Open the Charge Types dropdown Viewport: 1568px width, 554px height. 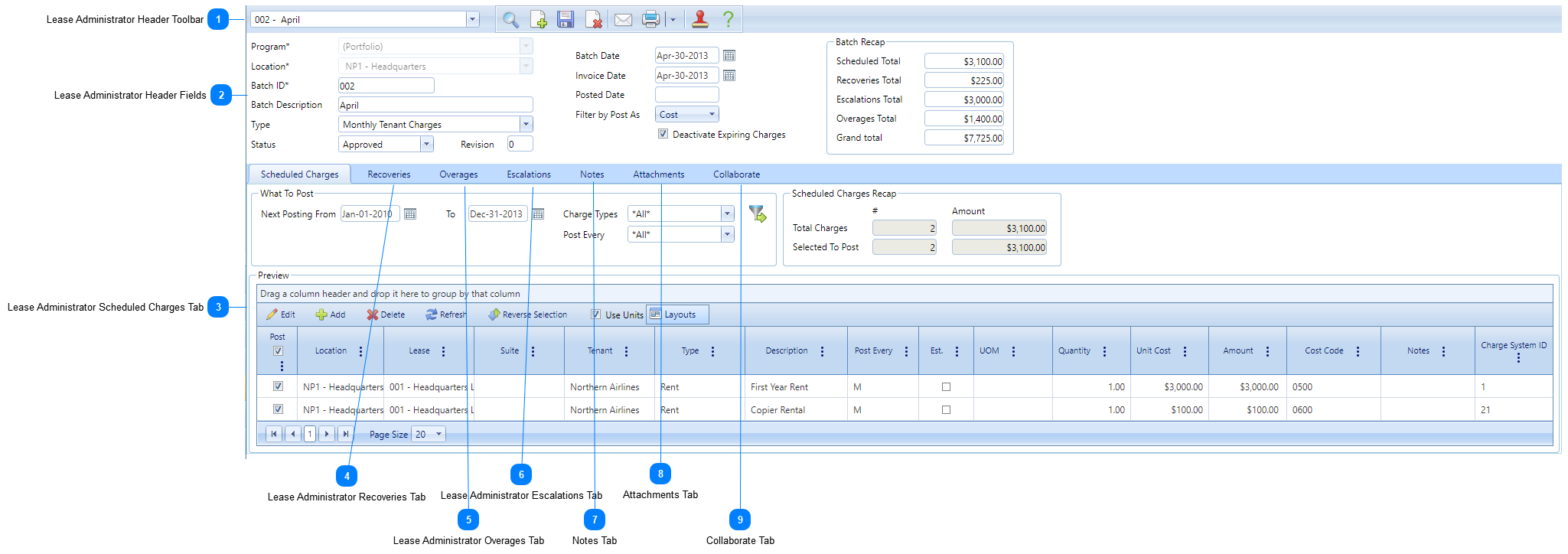pos(727,213)
